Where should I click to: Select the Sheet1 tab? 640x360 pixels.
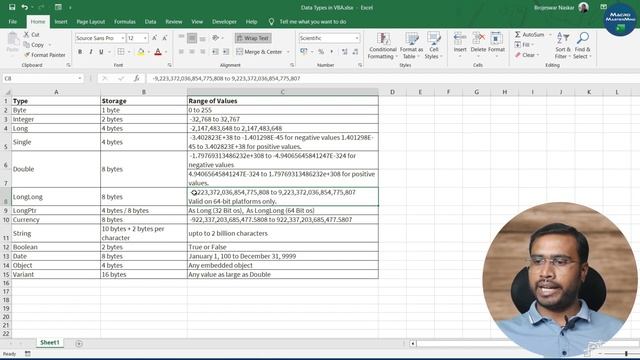(x=49, y=342)
